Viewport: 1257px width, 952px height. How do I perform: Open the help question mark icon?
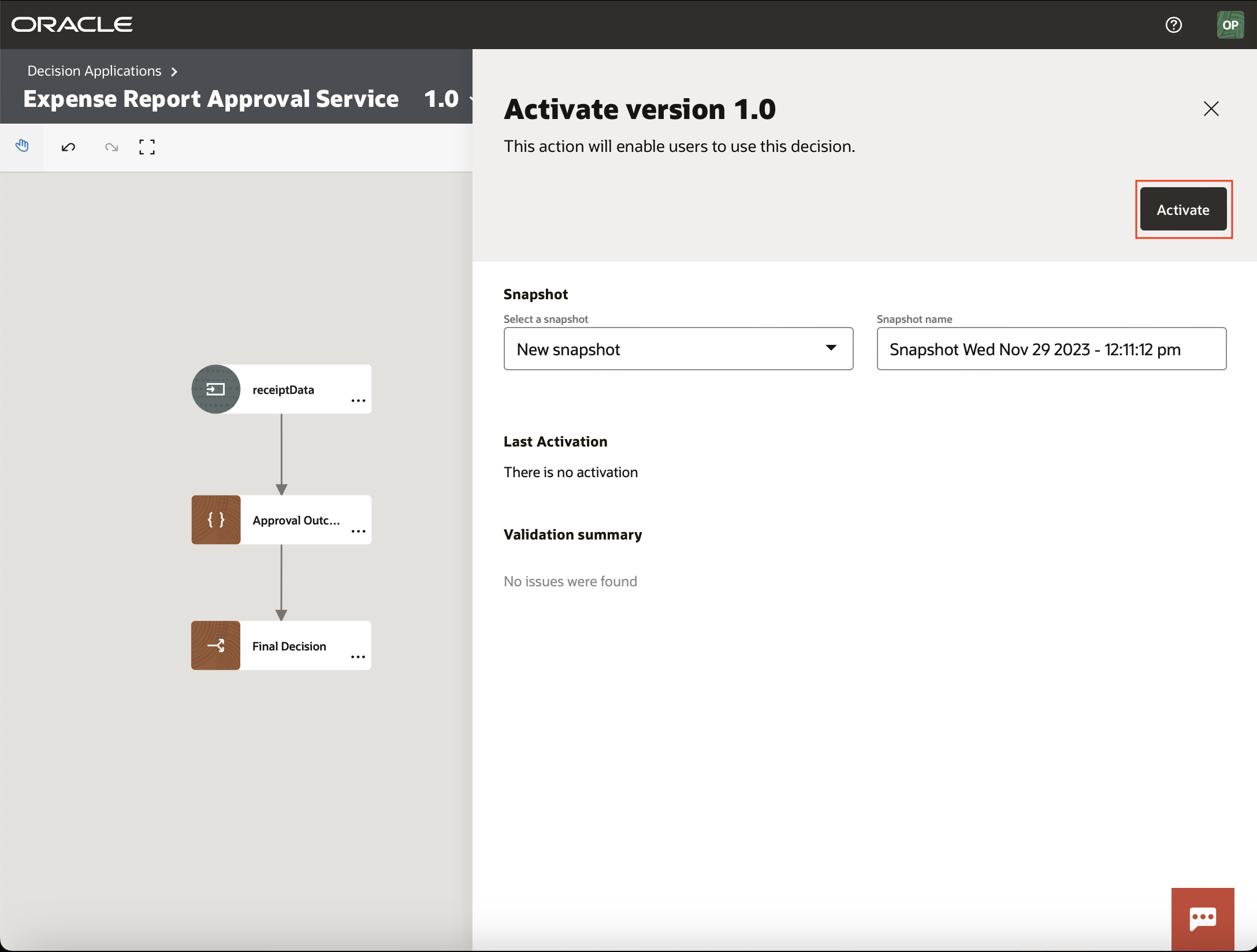(1174, 24)
